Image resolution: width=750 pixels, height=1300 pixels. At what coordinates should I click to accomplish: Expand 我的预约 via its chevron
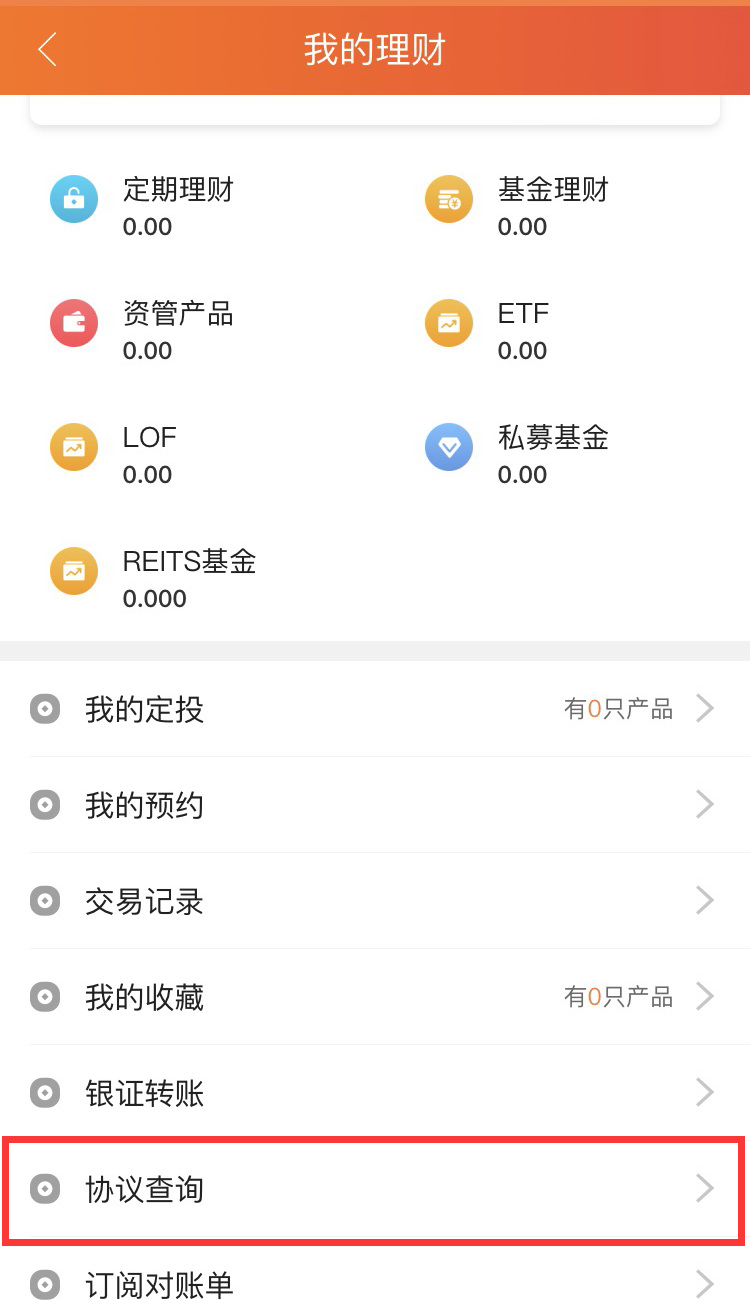pyautogui.click(x=705, y=805)
